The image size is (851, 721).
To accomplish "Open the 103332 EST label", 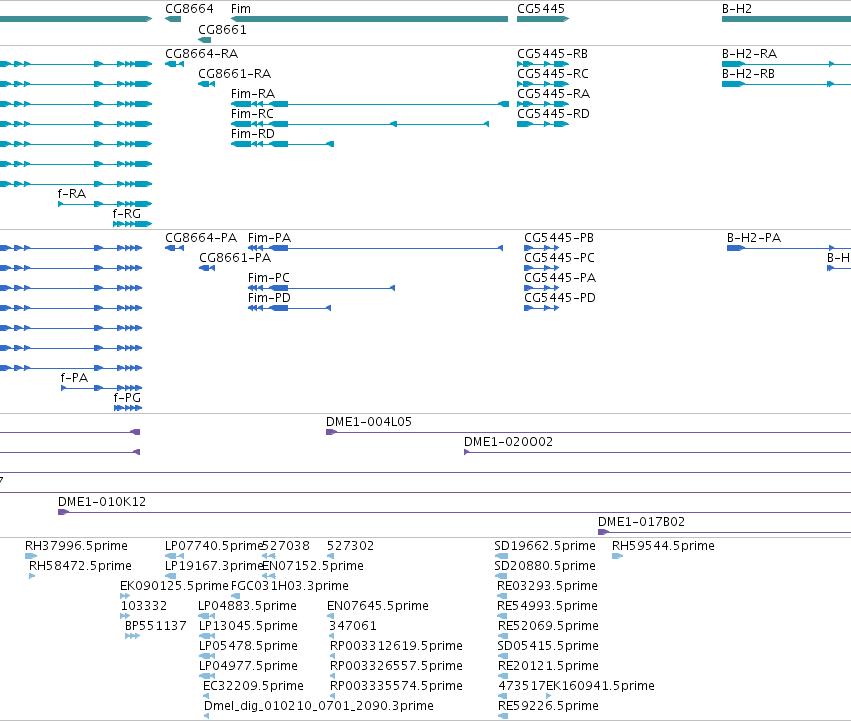I will click(x=144, y=606).
